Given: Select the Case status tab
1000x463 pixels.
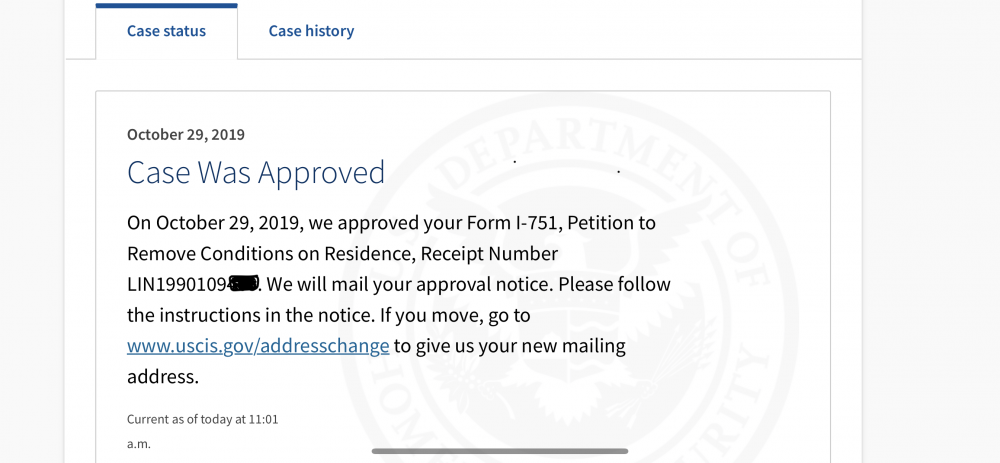Looking at the screenshot, I should (166, 31).
